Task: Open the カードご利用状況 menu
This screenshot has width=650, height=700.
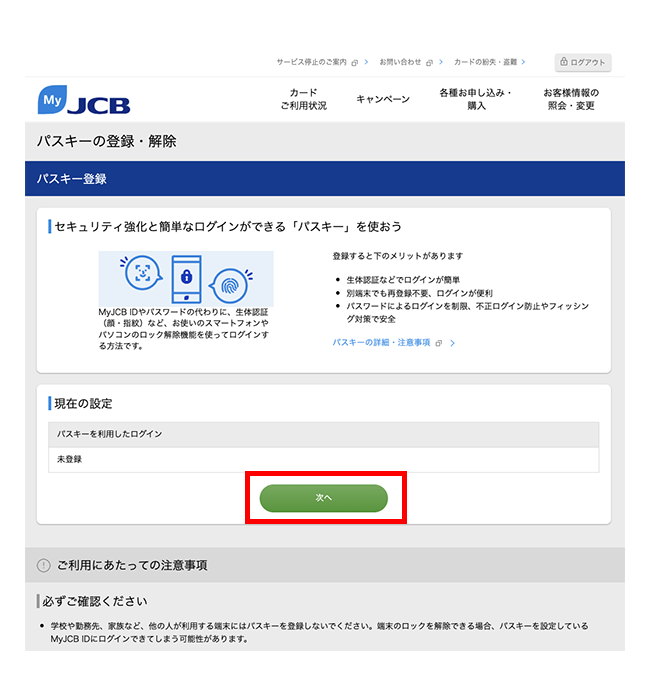Action: coord(304,99)
